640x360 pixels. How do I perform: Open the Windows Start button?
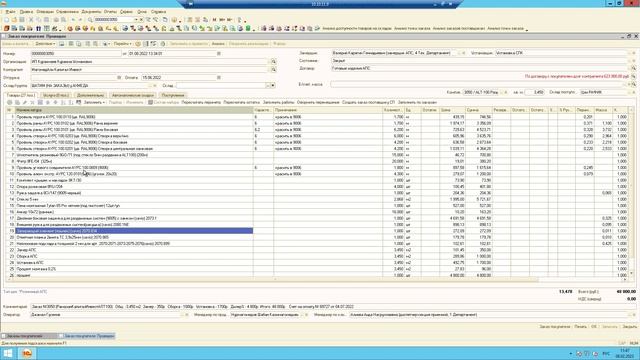[8, 353]
